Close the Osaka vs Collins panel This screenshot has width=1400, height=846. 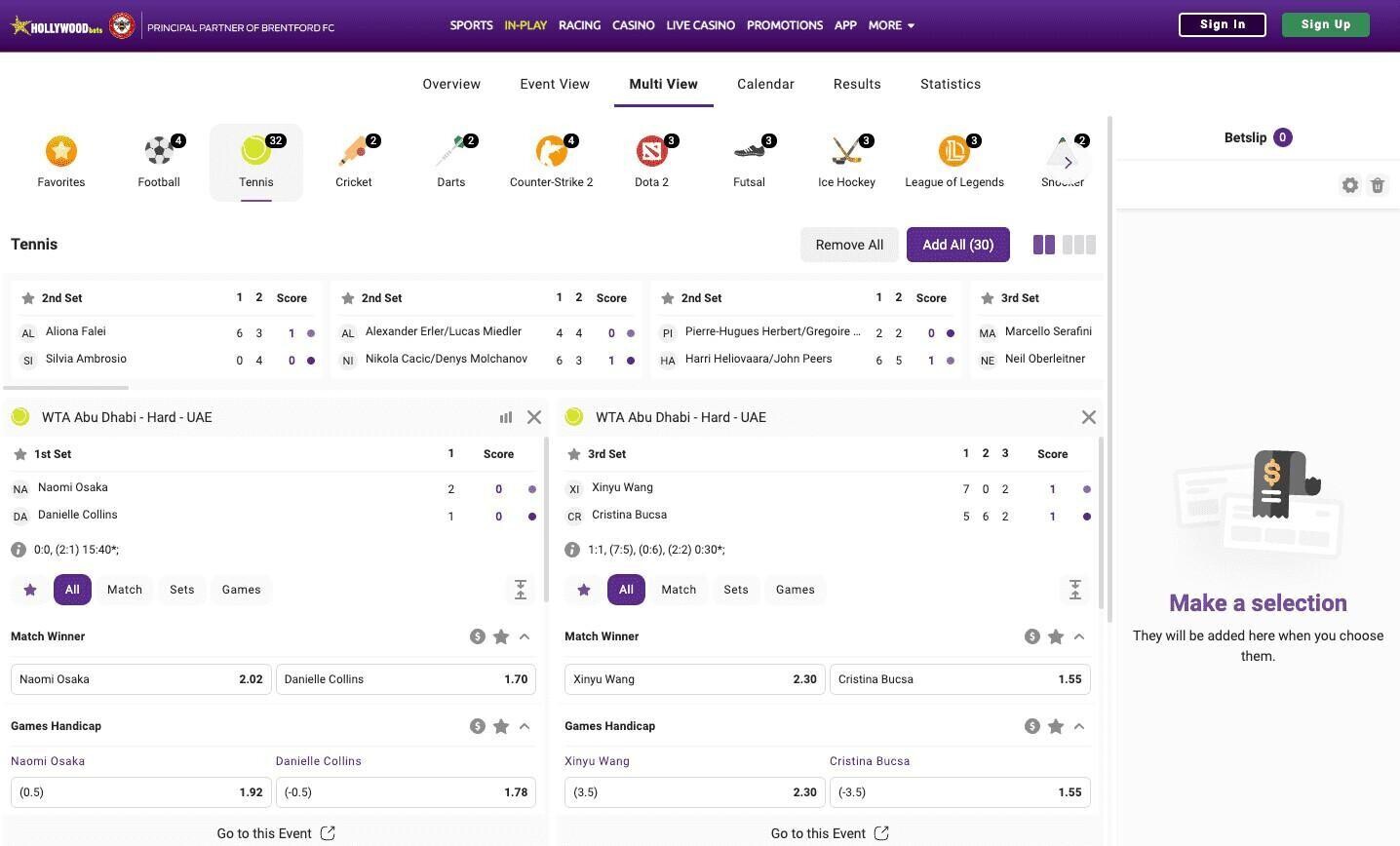(x=534, y=417)
